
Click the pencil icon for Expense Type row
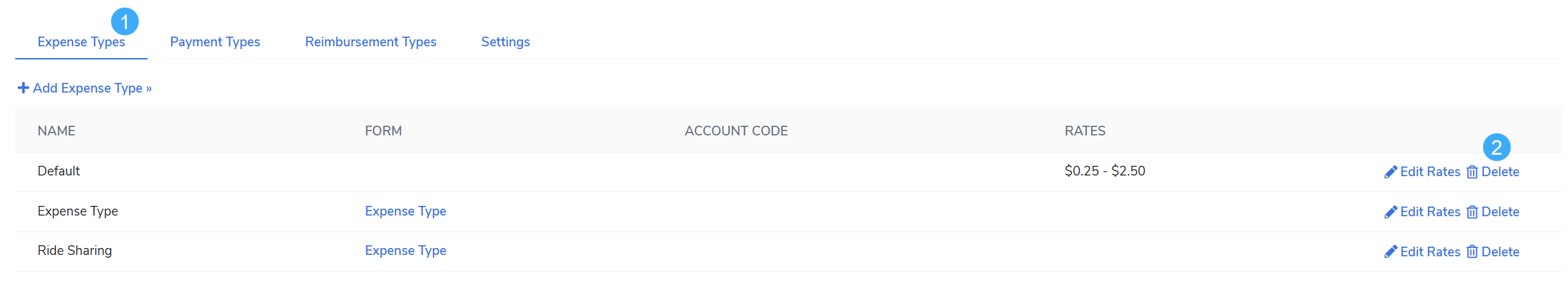click(1391, 212)
